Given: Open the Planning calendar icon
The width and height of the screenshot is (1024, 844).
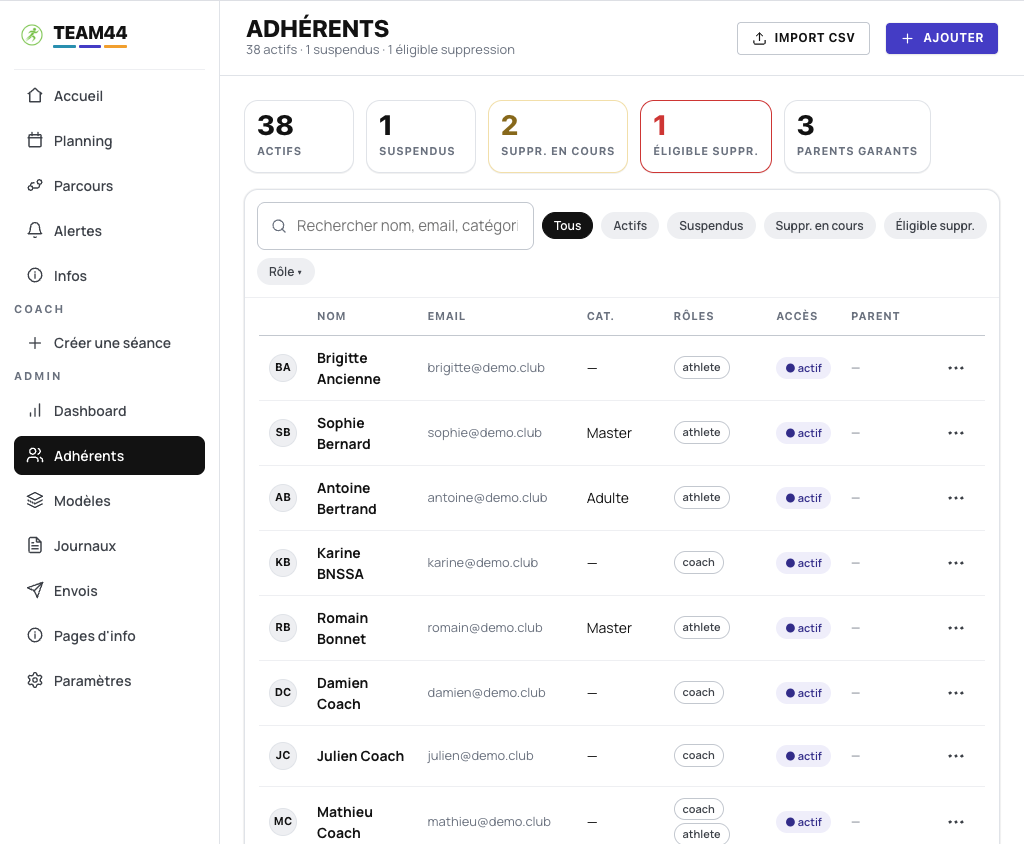Looking at the screenshot, I should pos(35,140).
